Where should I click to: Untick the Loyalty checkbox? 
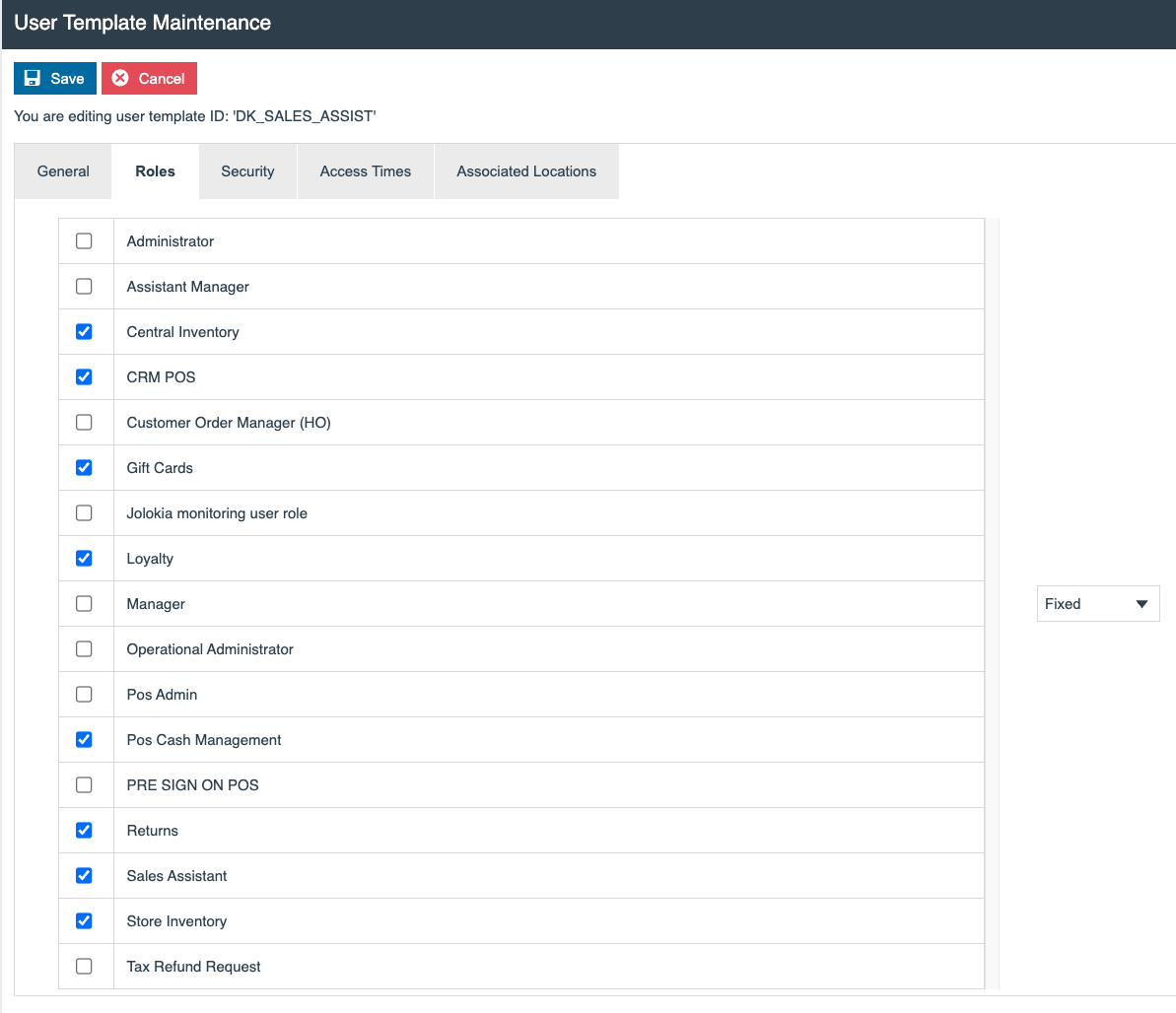point(84,558)
